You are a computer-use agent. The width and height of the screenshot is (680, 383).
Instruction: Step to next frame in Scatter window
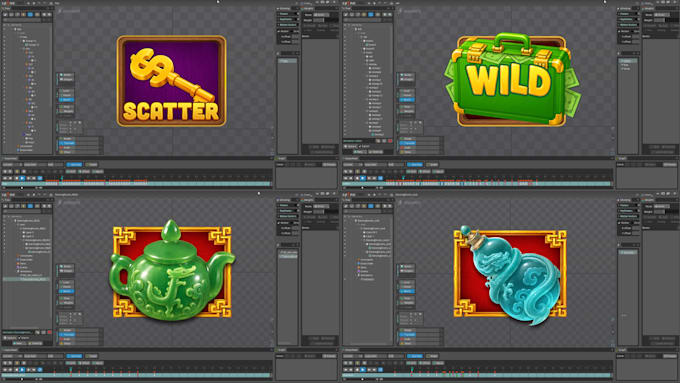pos(28,178)
